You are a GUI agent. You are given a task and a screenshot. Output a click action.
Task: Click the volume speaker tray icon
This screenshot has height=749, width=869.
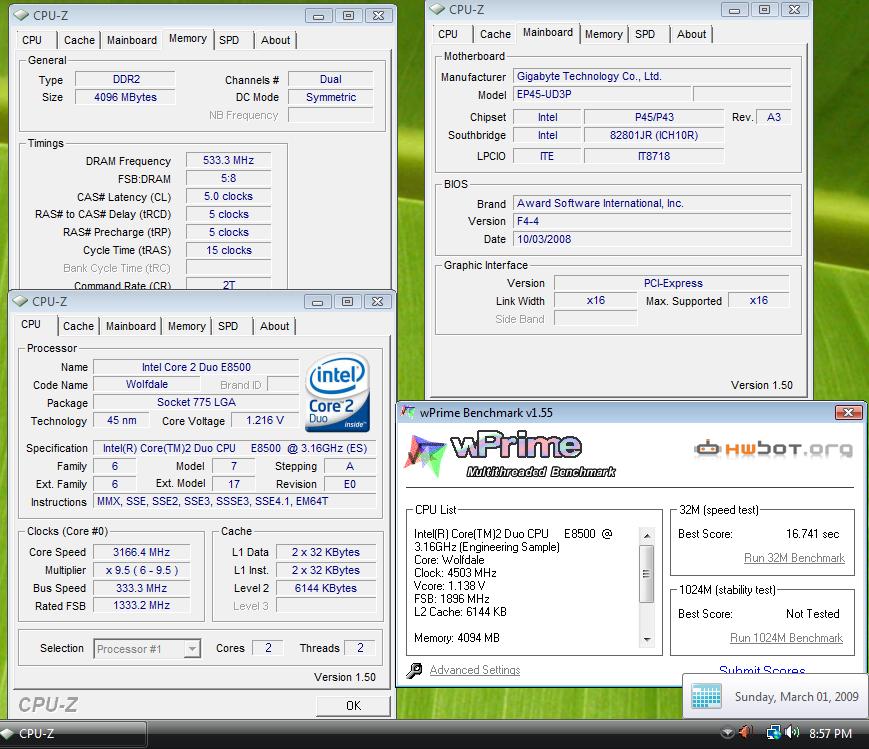pos(793,732)
